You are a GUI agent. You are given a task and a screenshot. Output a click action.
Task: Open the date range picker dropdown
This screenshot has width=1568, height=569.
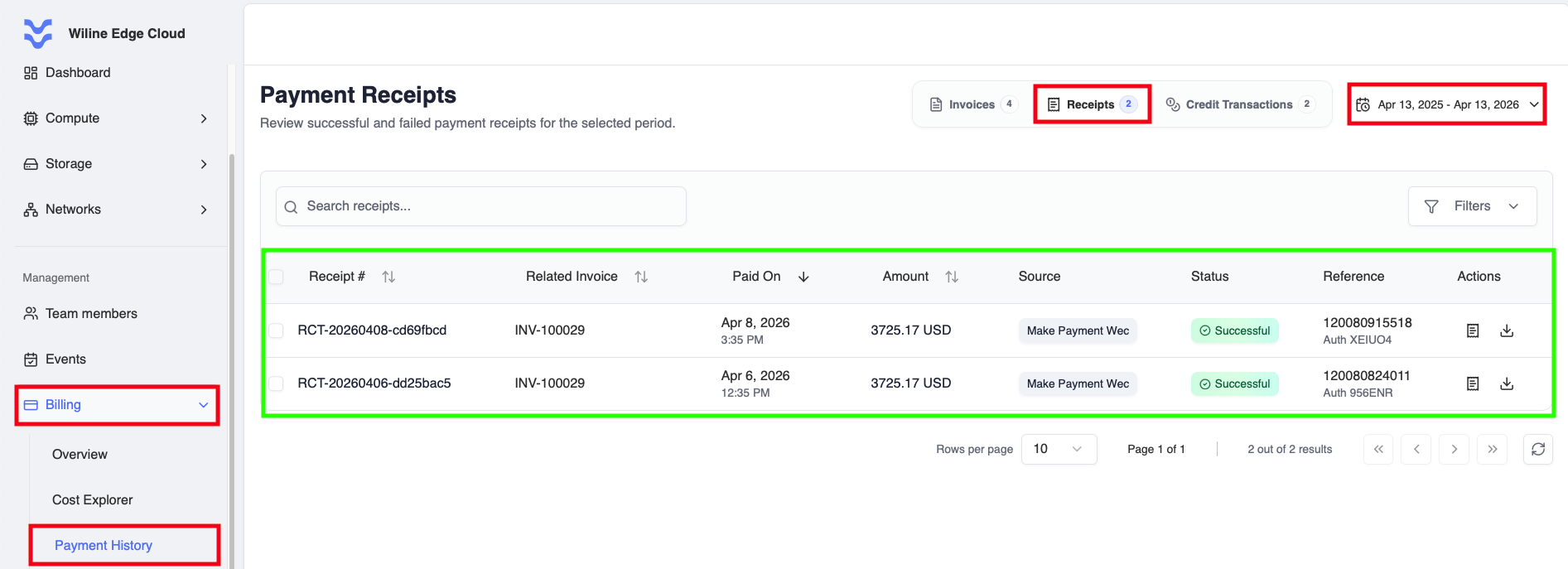pyautogui.click(x=1447, y=104)
